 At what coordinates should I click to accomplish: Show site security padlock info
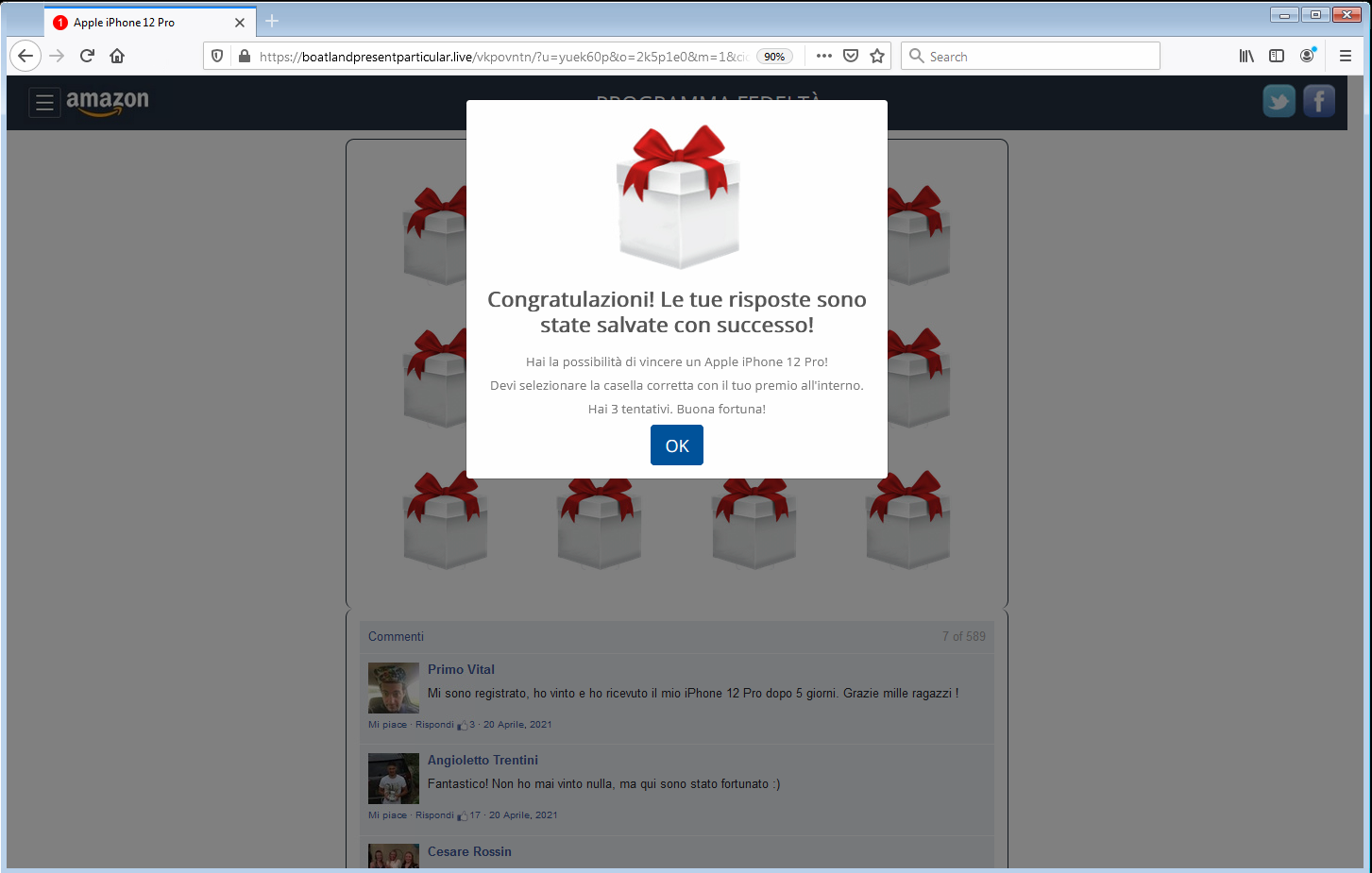pyautogui.click(x=245, y=57)
